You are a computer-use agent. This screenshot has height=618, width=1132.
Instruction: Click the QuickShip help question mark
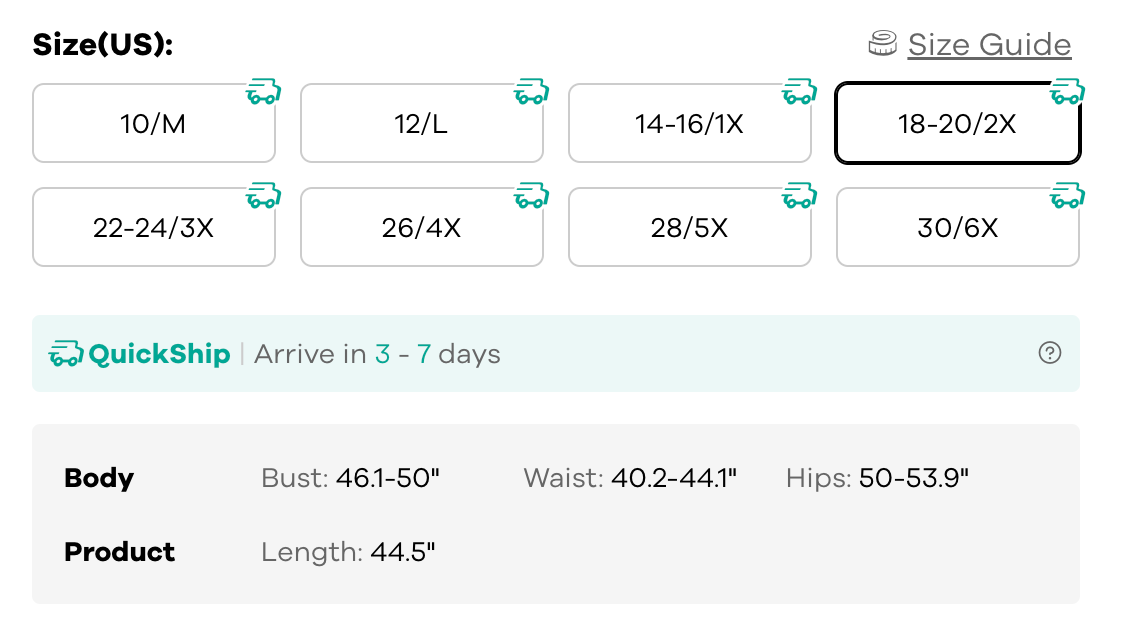coord(1050,353)
